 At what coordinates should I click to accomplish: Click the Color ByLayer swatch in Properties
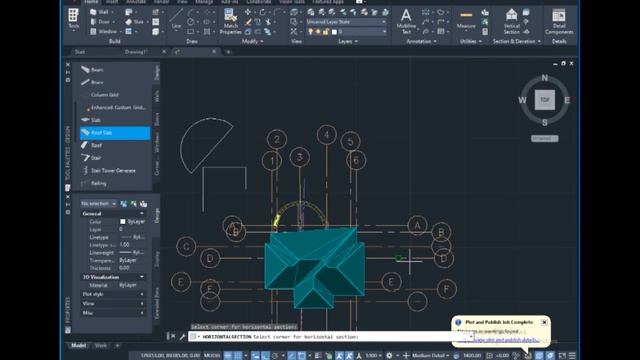tap(123, 222)
